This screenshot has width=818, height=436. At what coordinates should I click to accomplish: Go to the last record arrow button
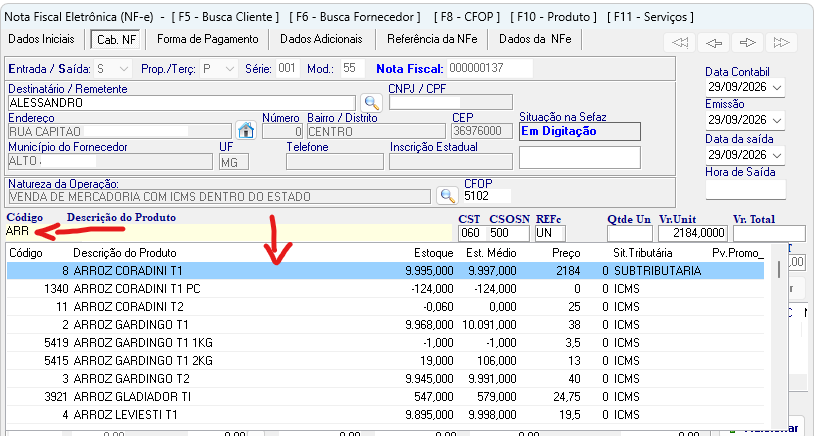[781, 42]
